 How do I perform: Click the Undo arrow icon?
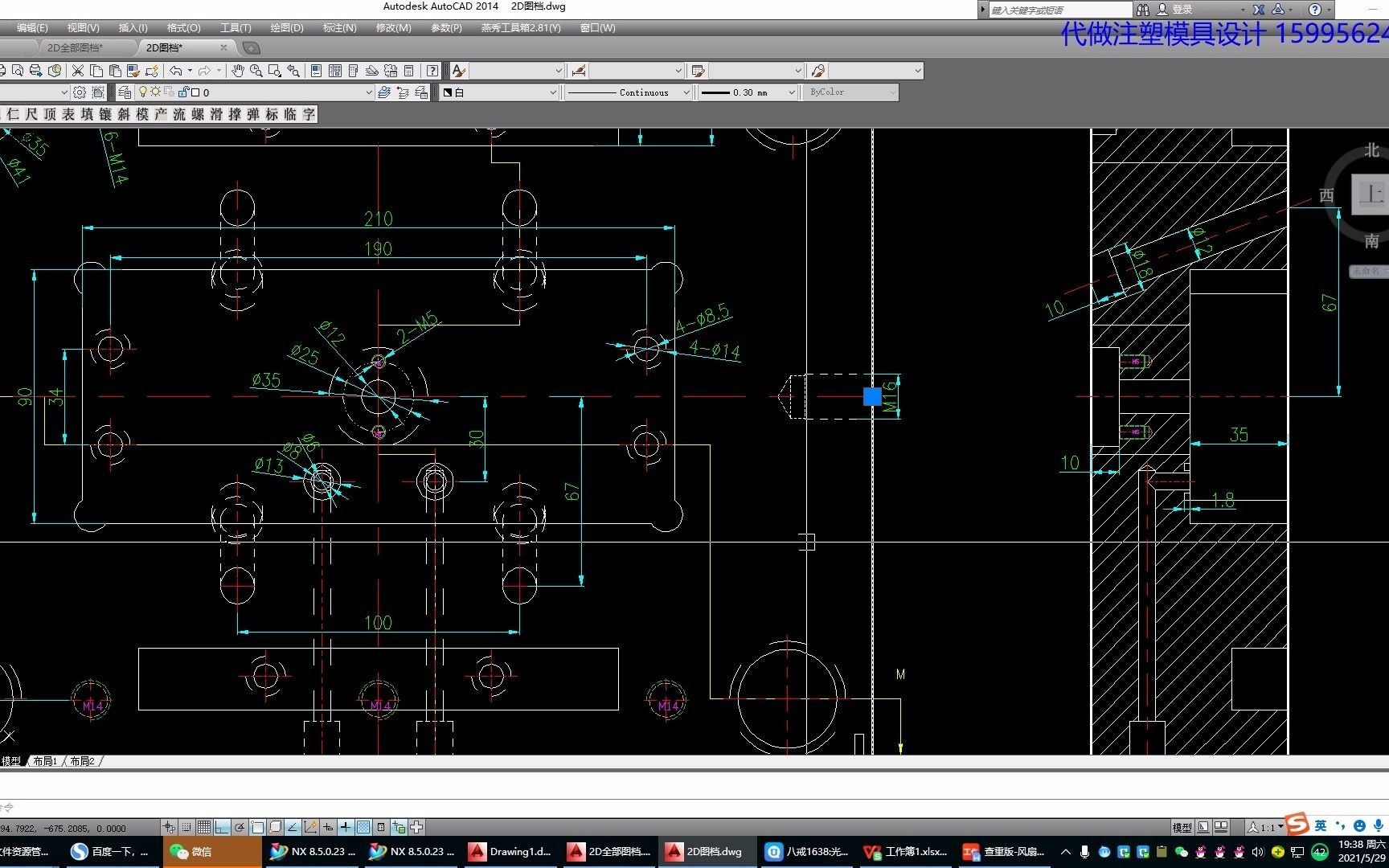point(176,71)
